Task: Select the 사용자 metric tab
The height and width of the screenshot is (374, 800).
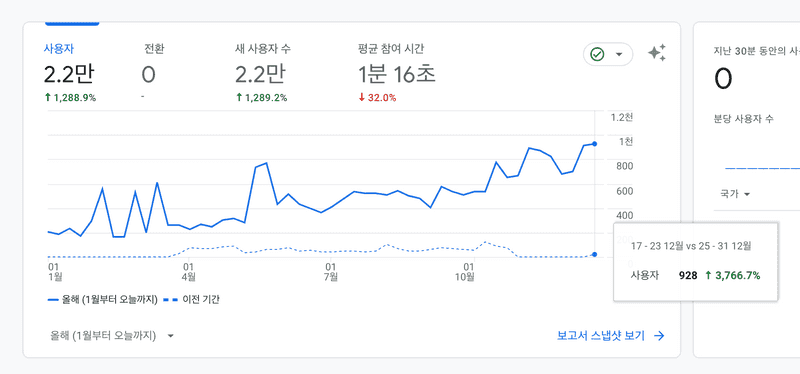Action: [x=69, y=73]
